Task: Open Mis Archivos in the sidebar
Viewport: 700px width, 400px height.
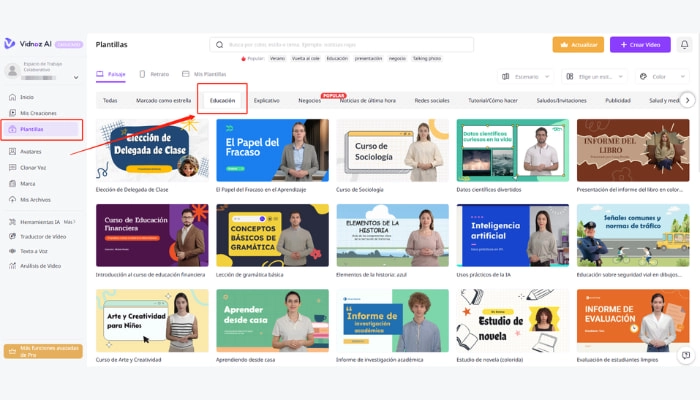Action: (35, 200)
